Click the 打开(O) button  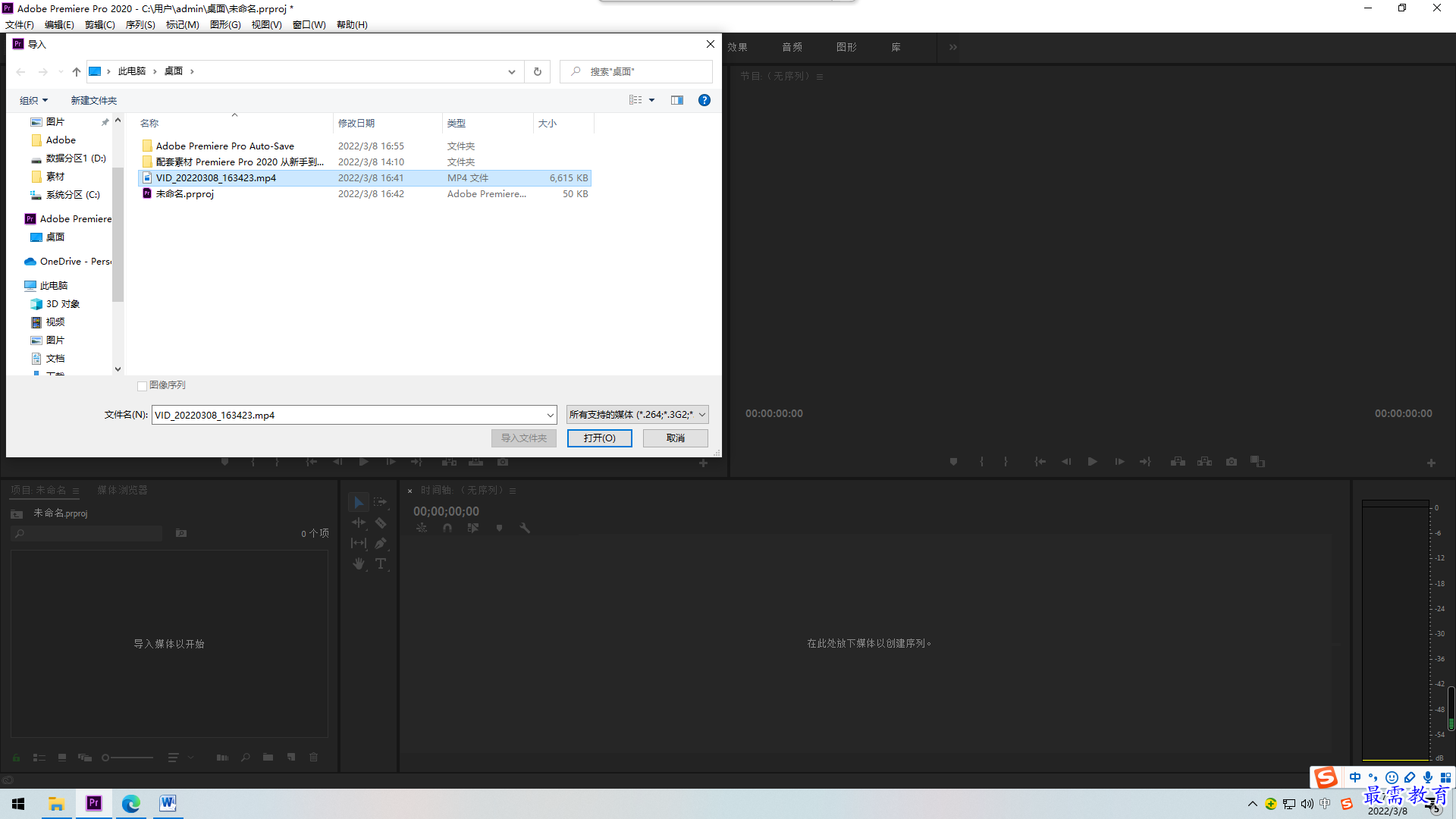(x=599, y=438)
